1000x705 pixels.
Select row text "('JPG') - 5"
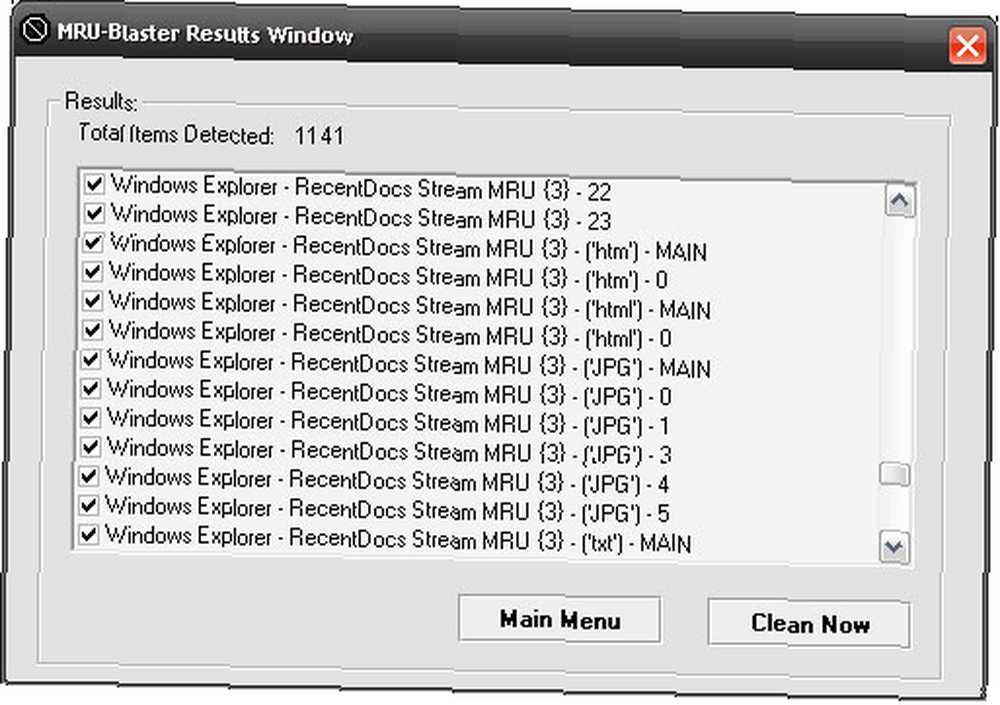pos(387,510)
